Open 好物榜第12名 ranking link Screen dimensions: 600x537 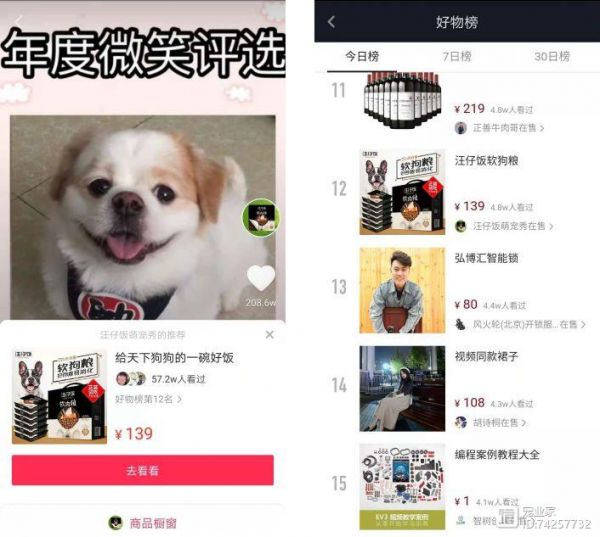coord(148,399)
